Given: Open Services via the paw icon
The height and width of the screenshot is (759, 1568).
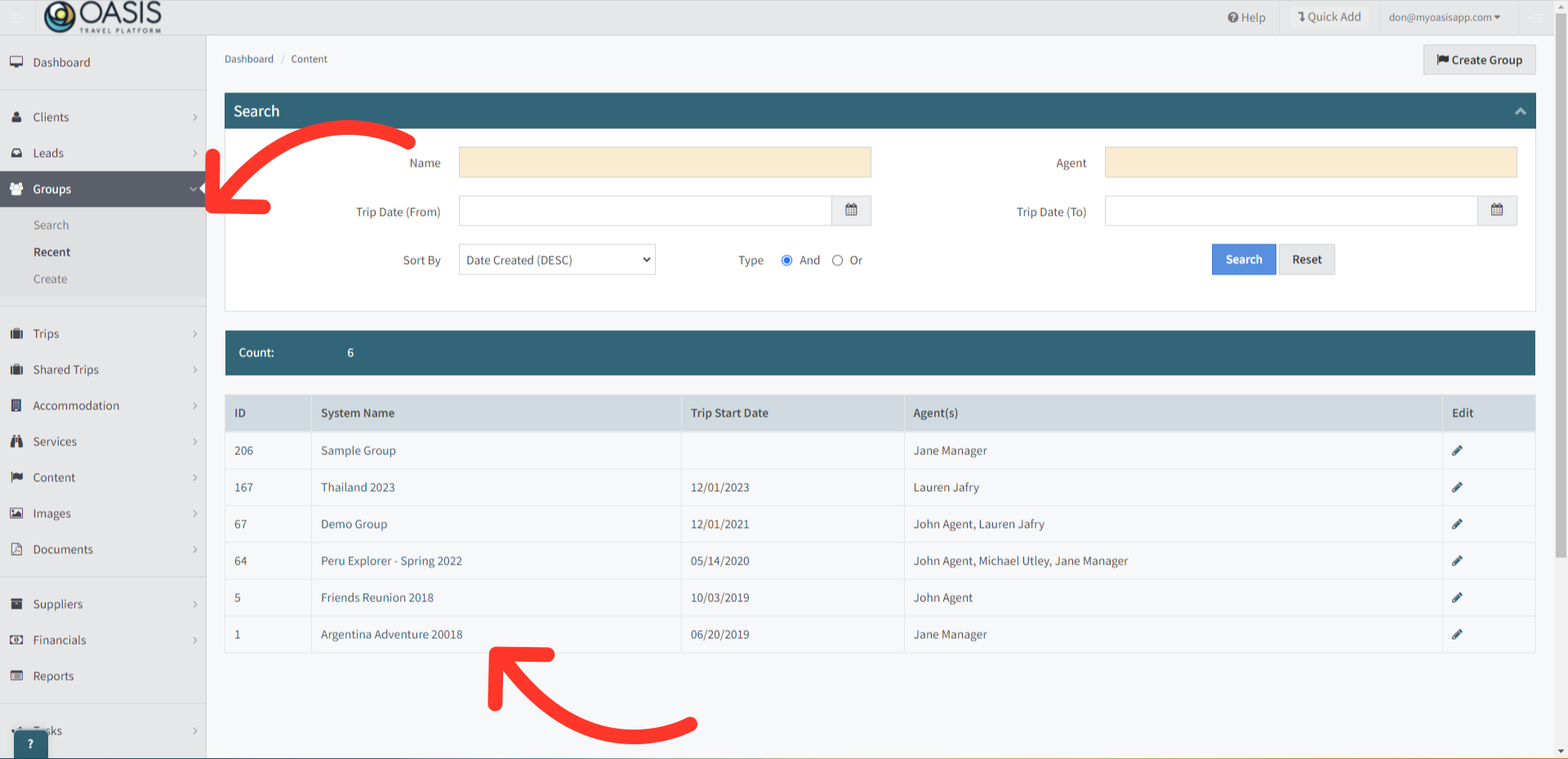Looking at the screenshot, I should [17, 441].
